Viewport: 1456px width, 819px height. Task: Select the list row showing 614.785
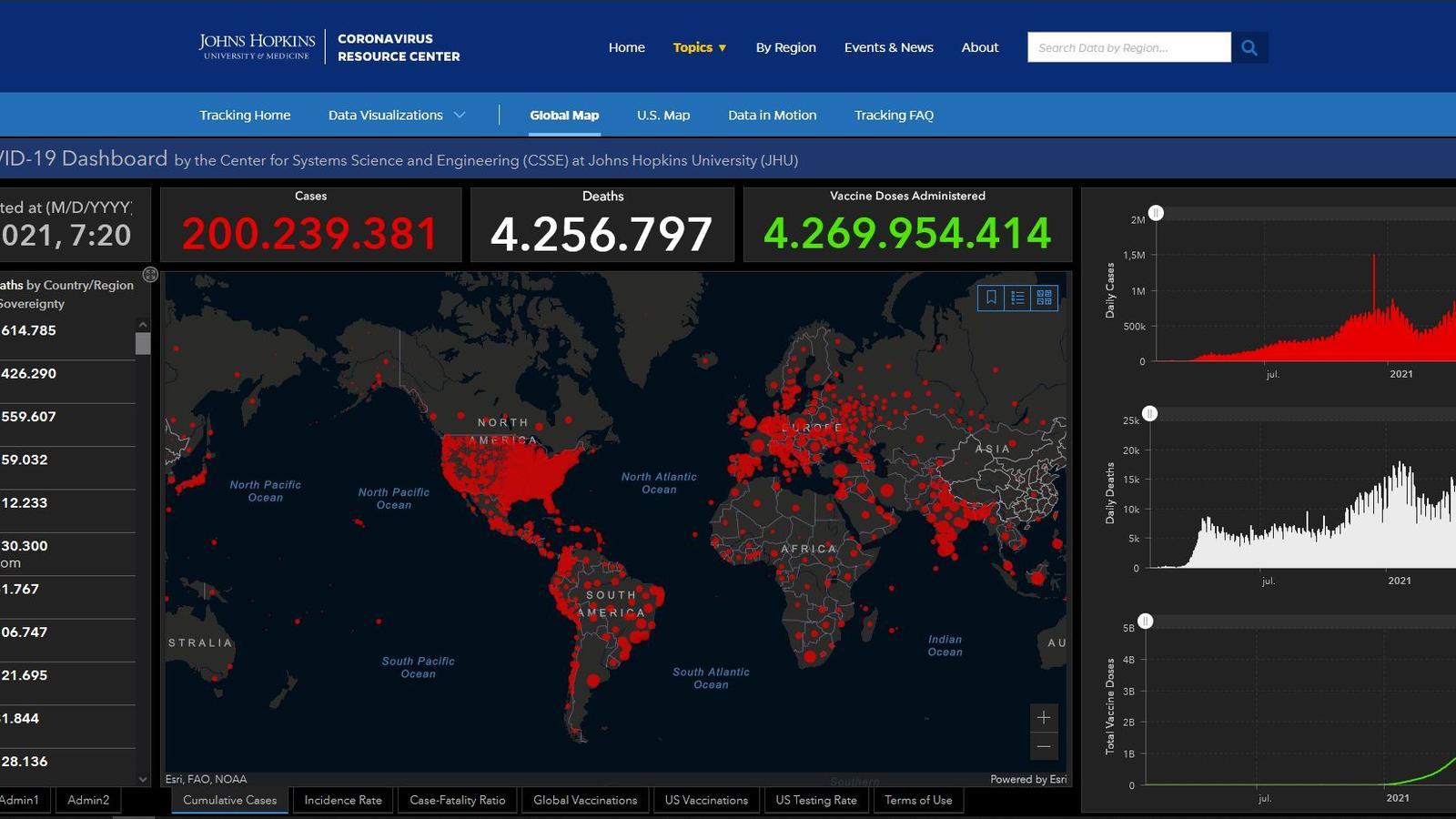[x=67, y=339]
